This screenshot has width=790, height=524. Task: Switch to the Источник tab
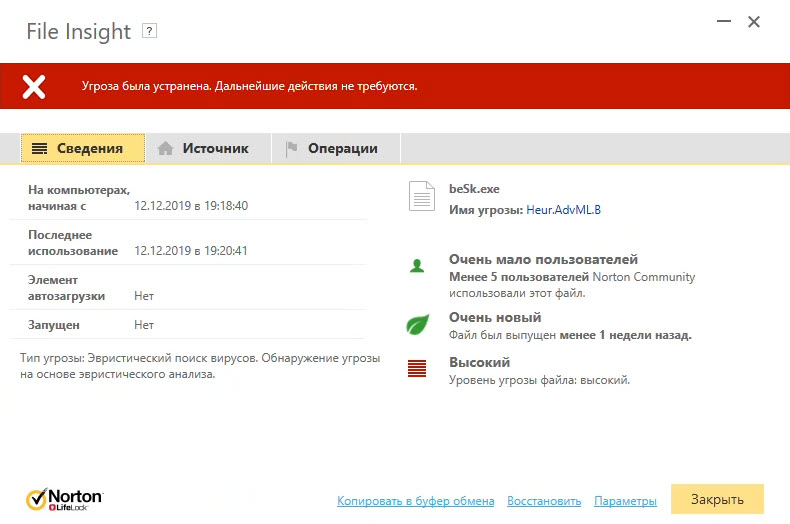pos(209,148)
